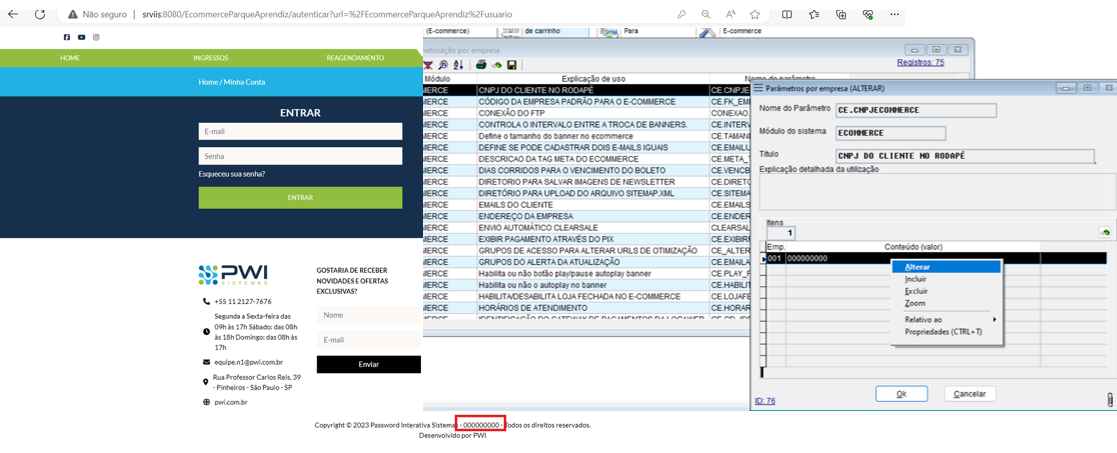Click the Facebook icon in site header
1117x453 pixels.
67,37
